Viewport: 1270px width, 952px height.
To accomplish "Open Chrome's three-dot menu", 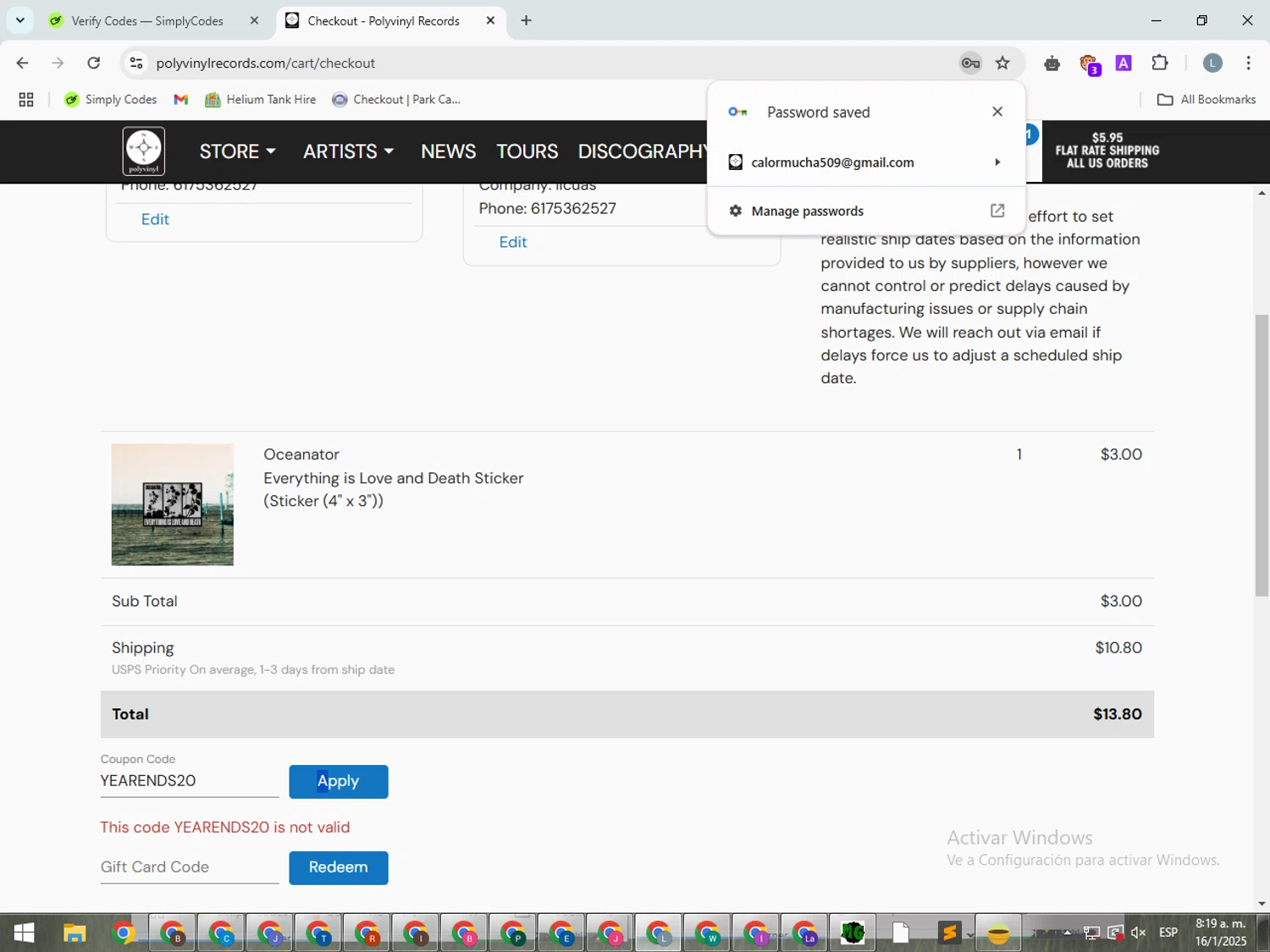I will click(1248, 63).
